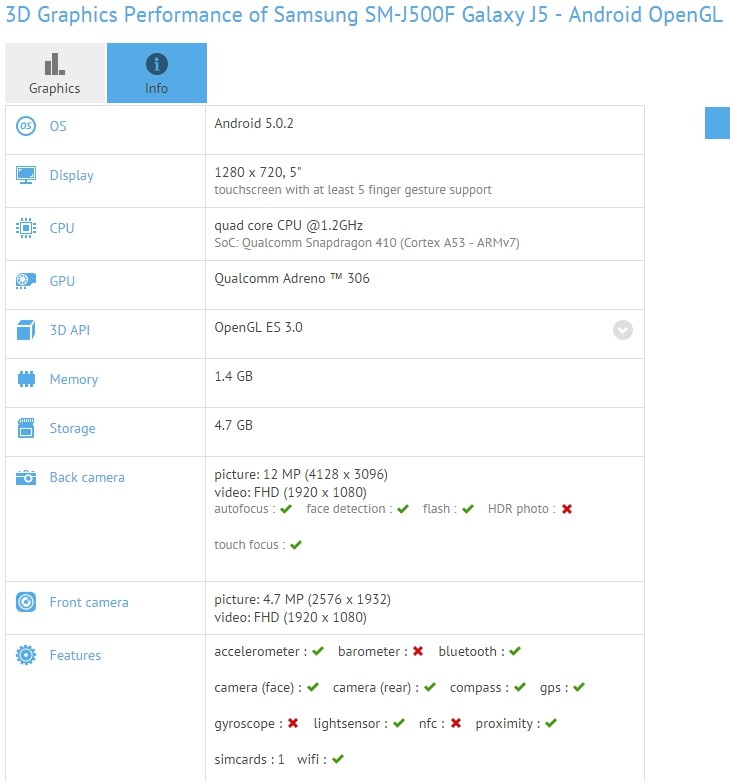Click the barometer red cross
The image size is (730, 781).
click(x=418, y=651)
